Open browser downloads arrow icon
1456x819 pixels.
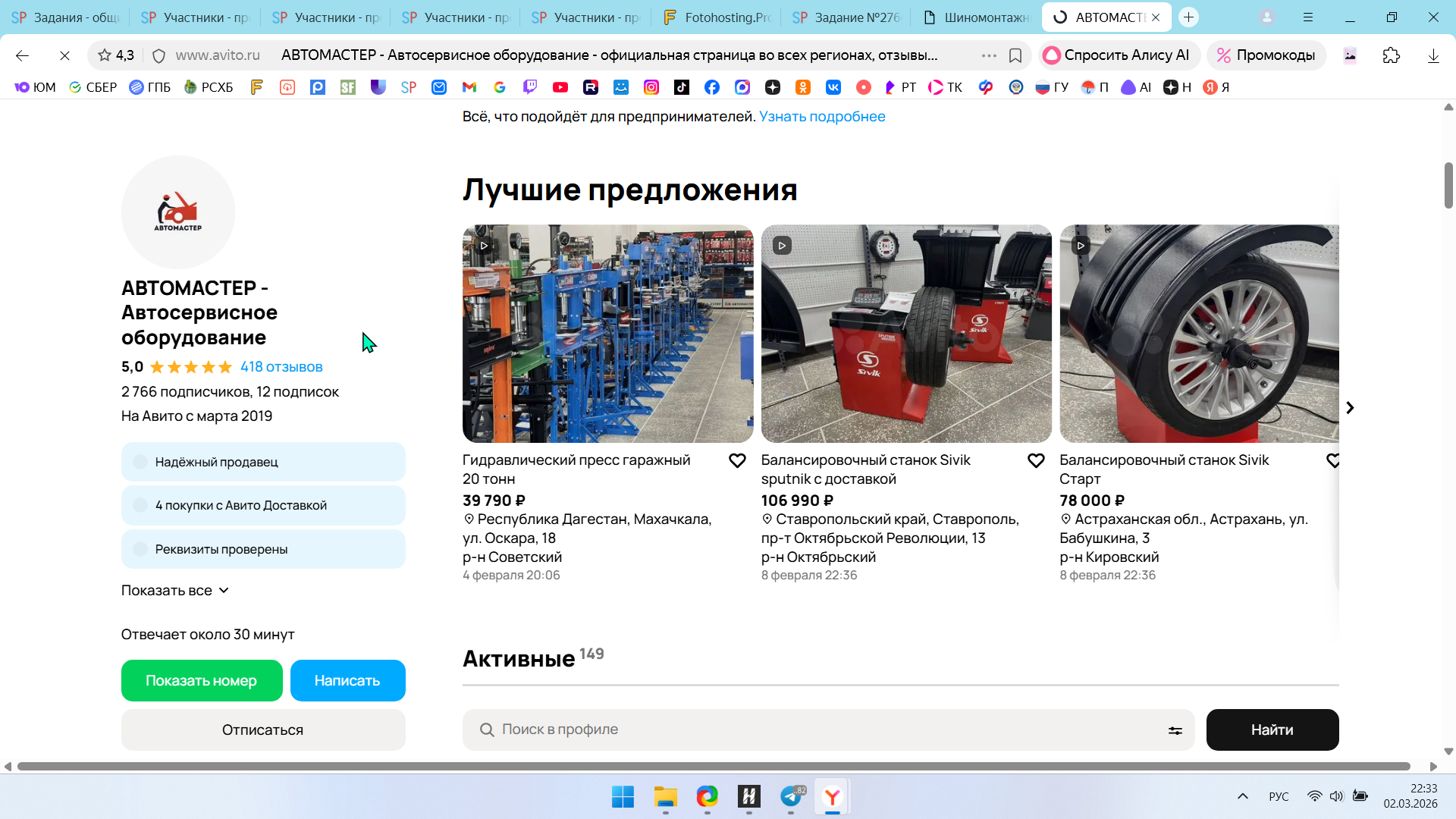pyautogui.click(x=1433, y=55)
